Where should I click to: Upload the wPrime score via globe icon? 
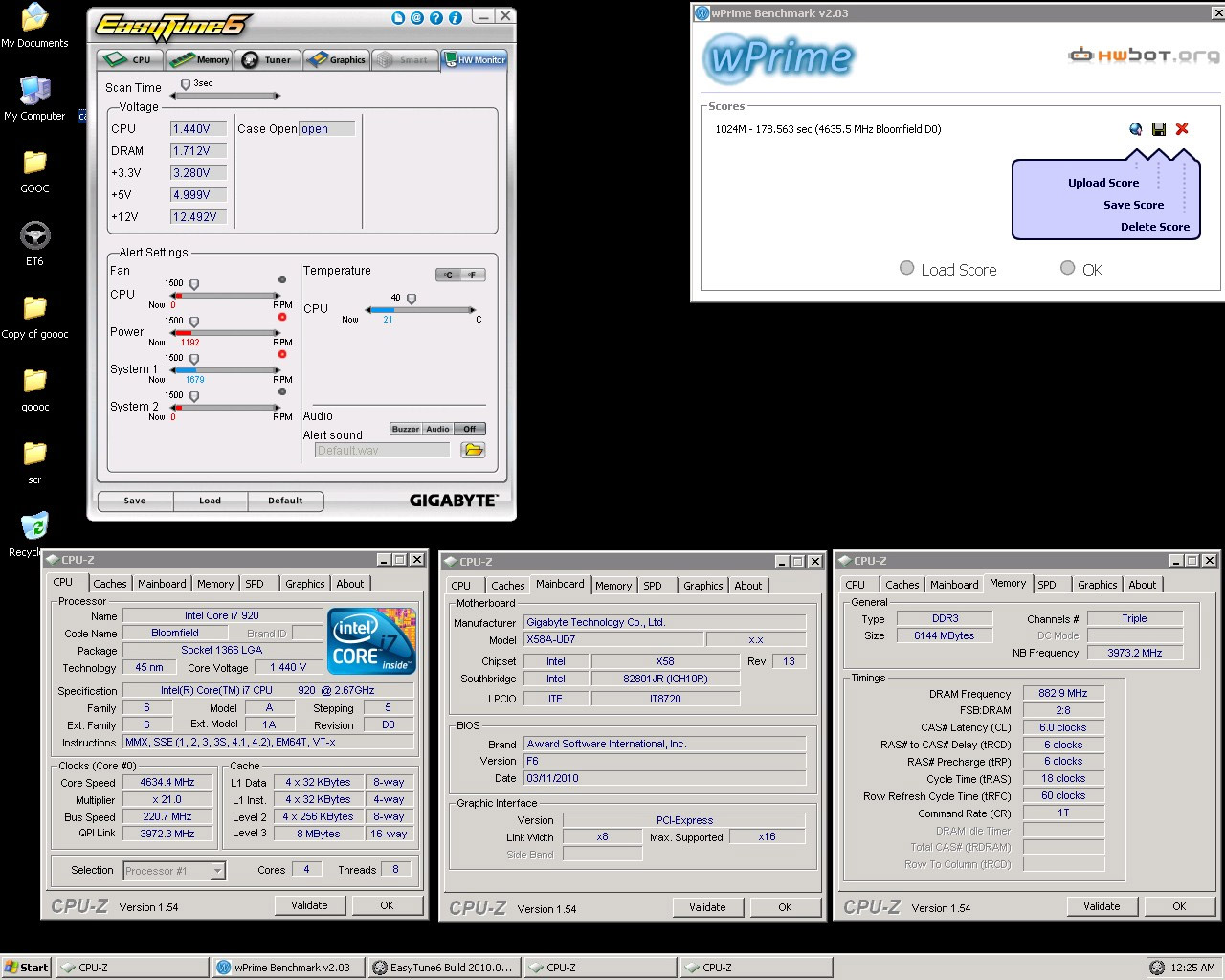tap(1136, 129)
